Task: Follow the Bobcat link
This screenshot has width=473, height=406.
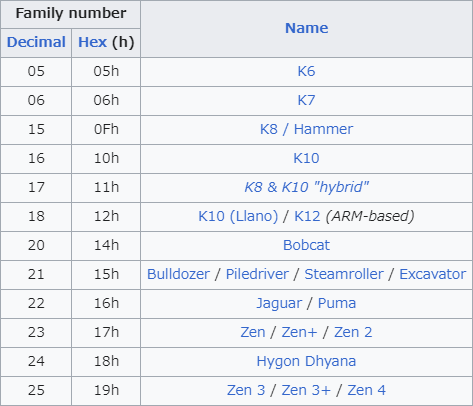Action: click(x=306, y=245)
